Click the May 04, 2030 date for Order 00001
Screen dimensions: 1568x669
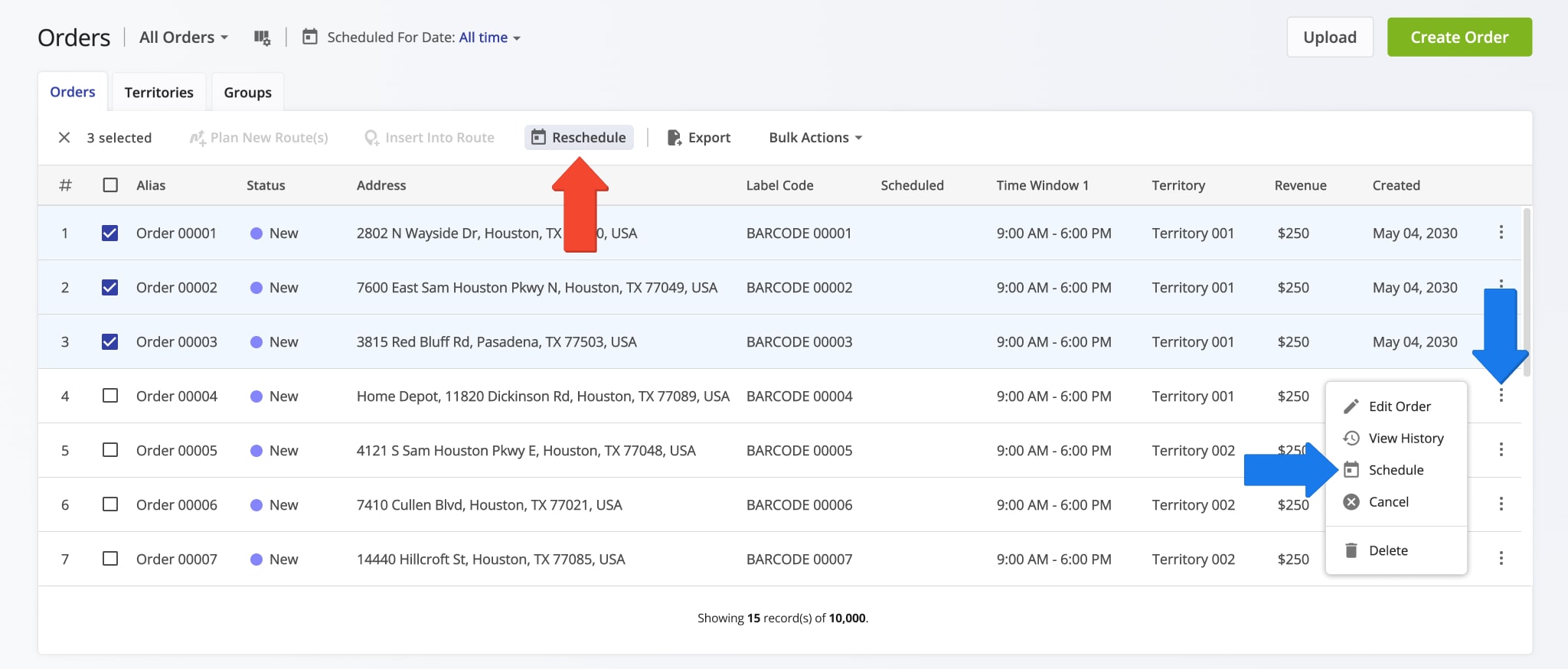tap(1415, 233)
